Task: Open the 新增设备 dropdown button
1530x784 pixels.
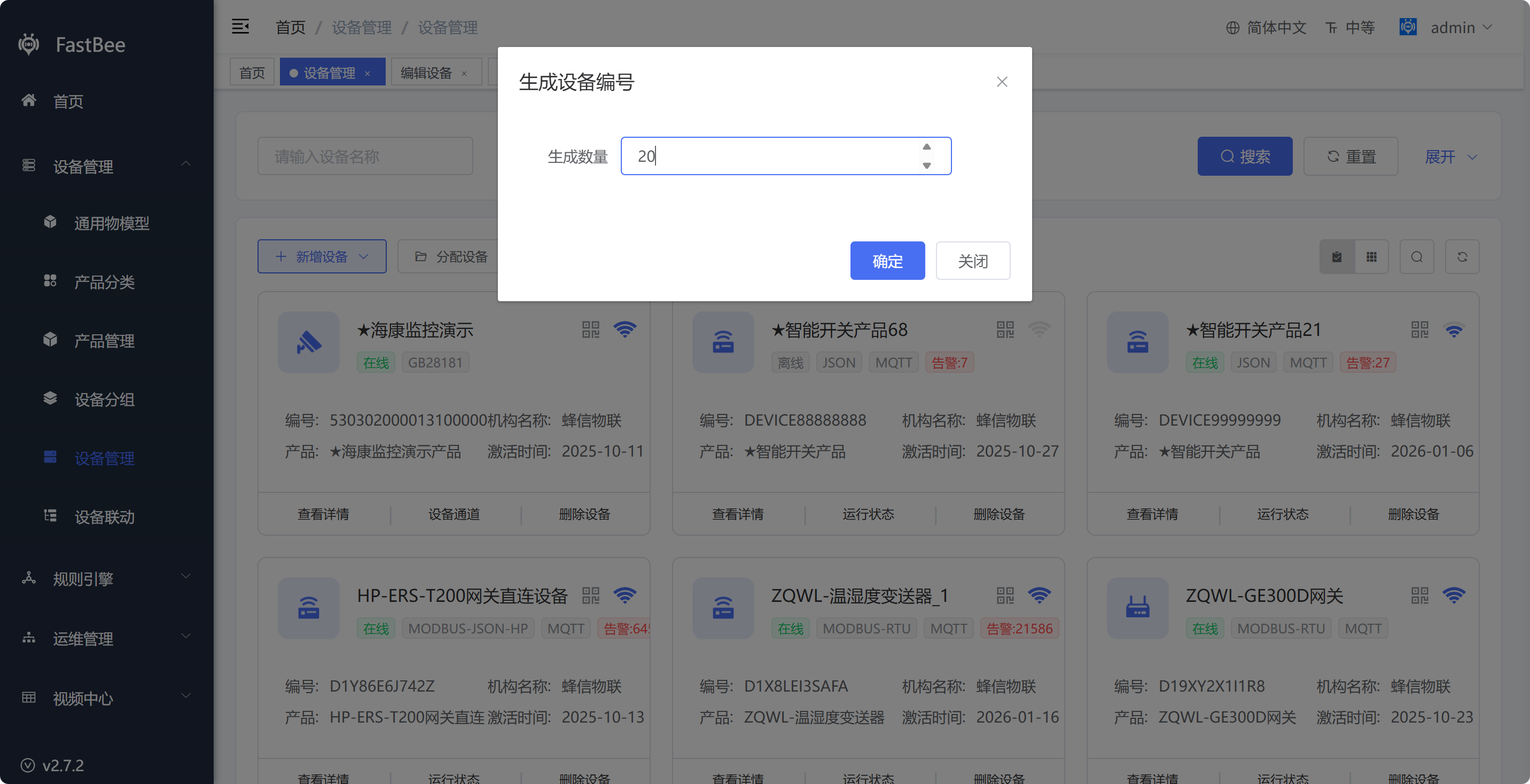Action: click(x=321, y=256)
